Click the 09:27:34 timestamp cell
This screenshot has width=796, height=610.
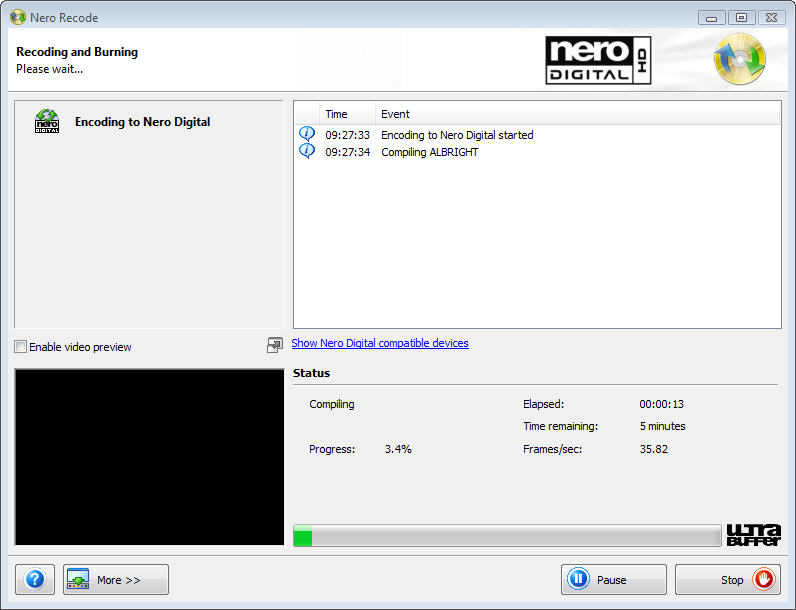click(348, 152)
